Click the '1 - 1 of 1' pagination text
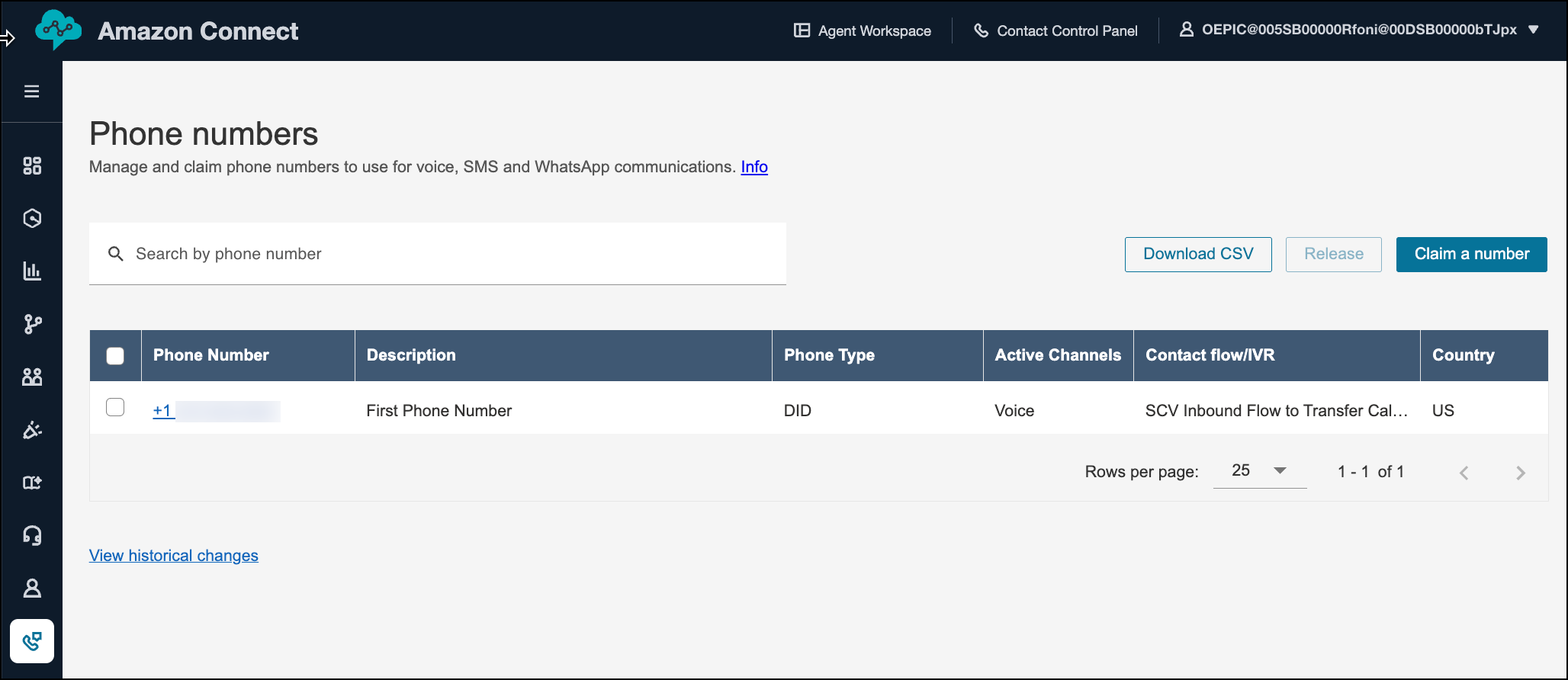1568x680 pixels. (x=1370, y=472)
